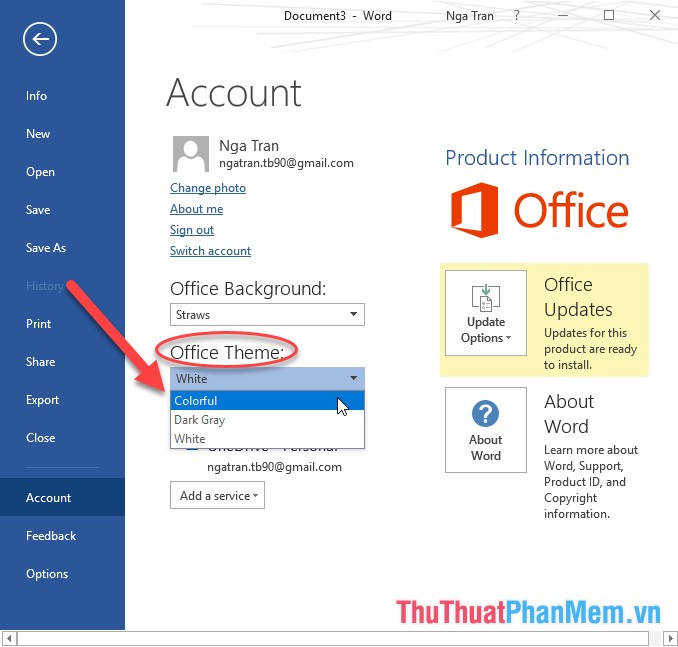The width and height of the screenshot is (678, 647).
Task: Open Update Options button
Action: [486, 313]
